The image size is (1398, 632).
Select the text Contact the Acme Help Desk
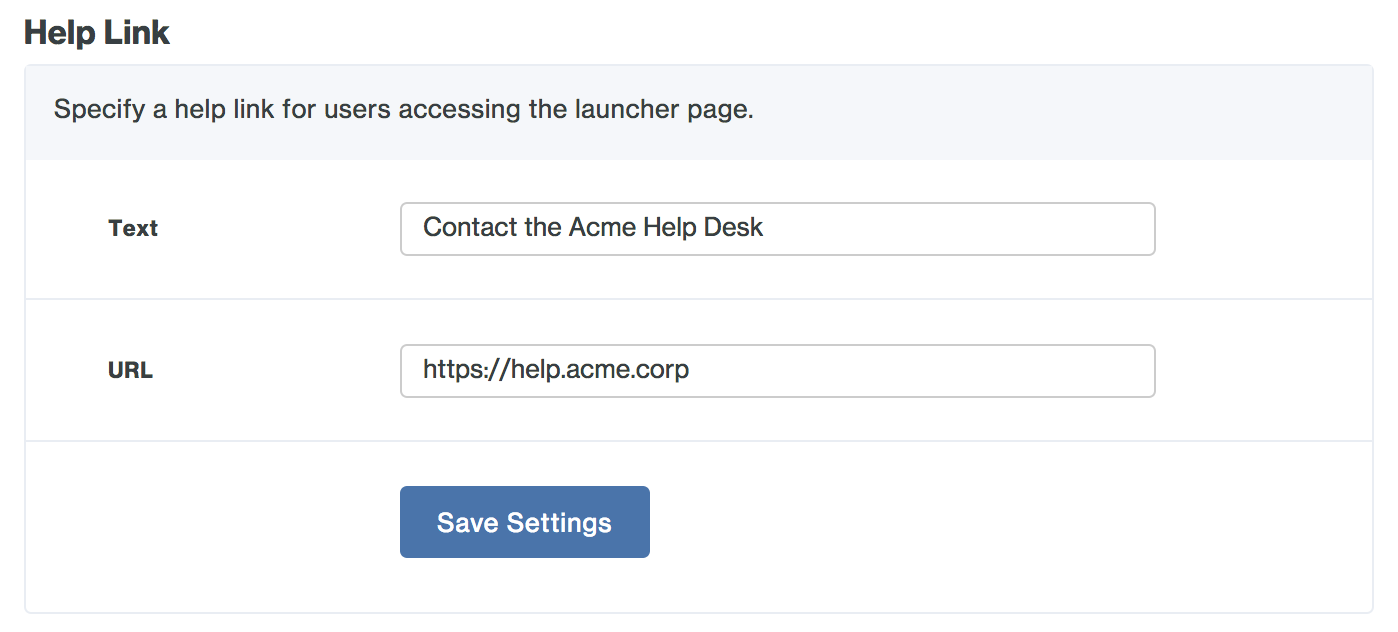[591, 227]
